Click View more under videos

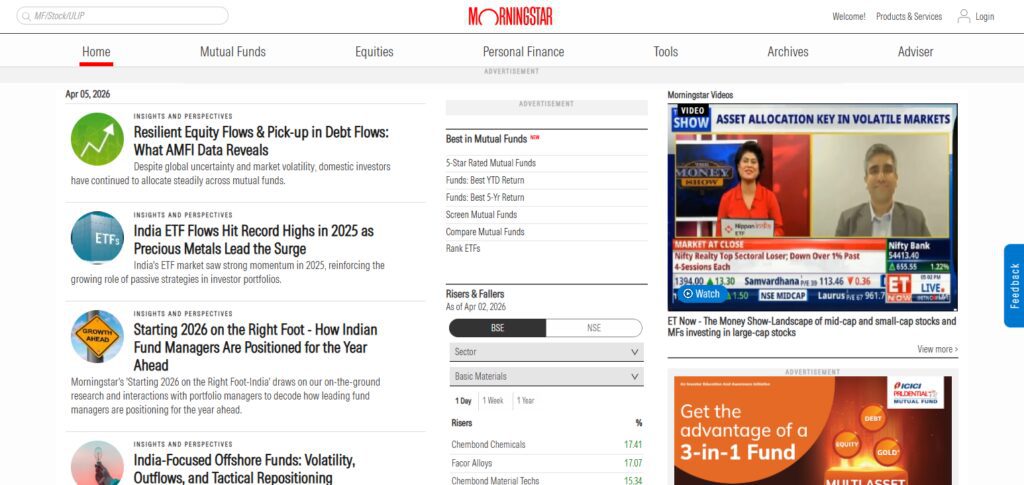tap(938, 349)
